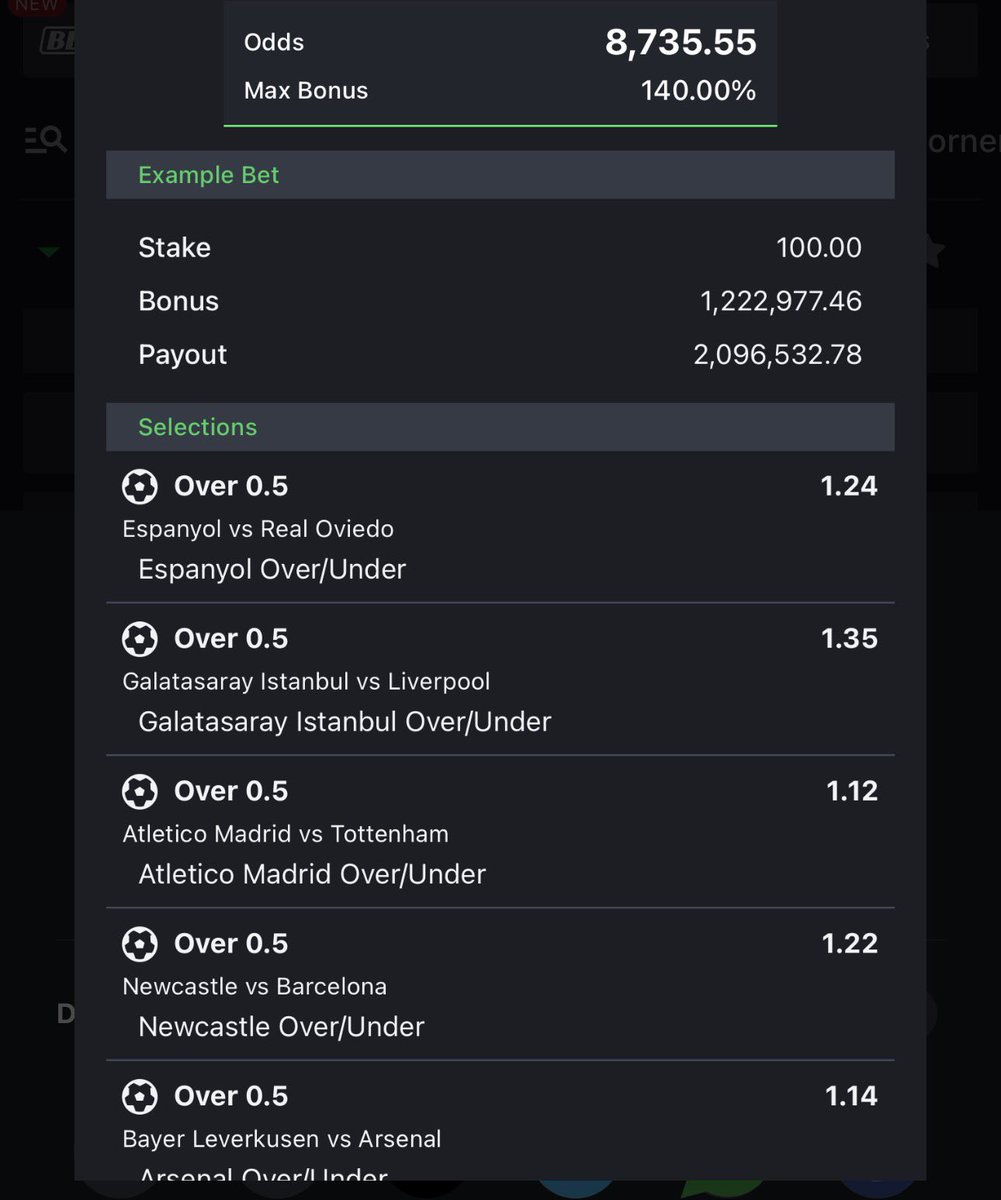Click the 1.14 odds value

pyautogui.click(x=851, y=1096)
